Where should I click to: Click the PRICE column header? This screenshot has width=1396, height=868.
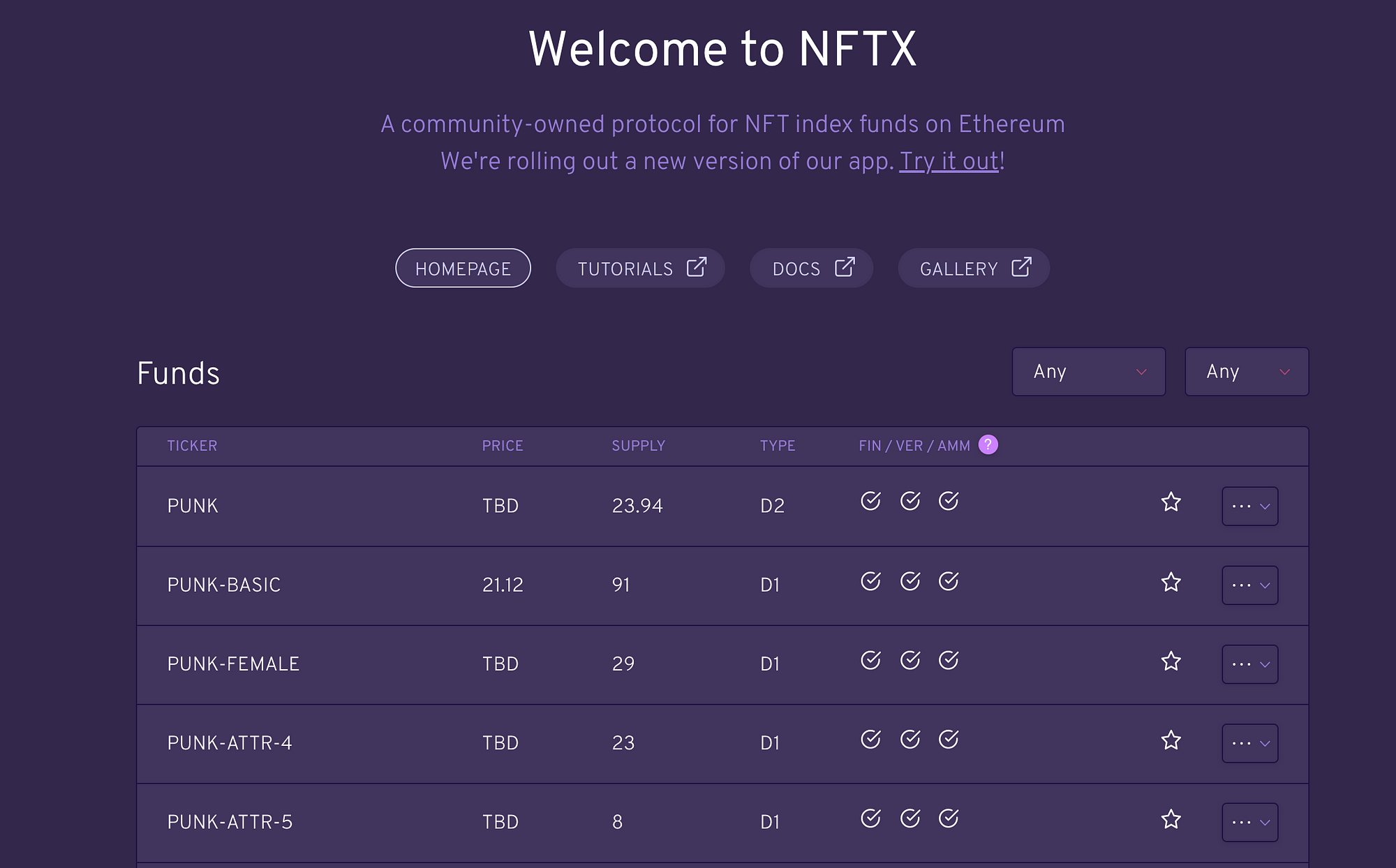pos(503,446)
